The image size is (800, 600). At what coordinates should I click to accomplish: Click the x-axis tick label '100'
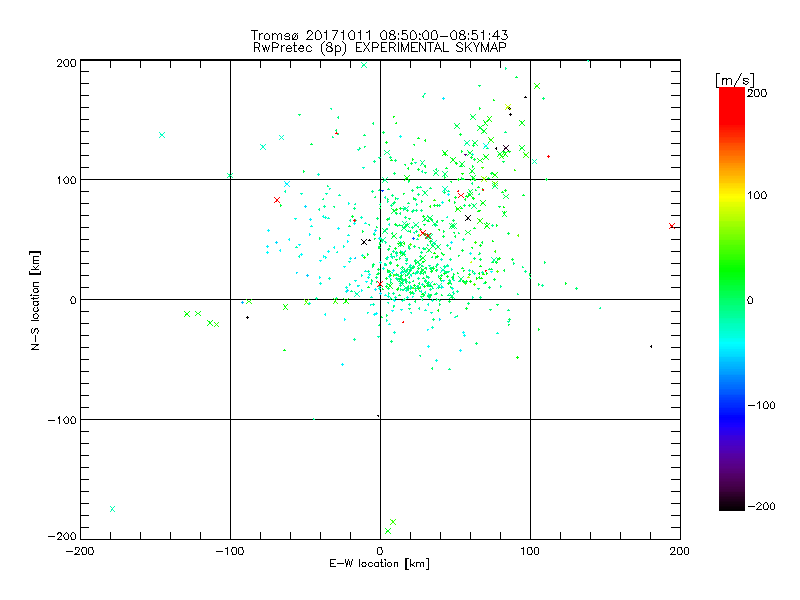(530, 551)
